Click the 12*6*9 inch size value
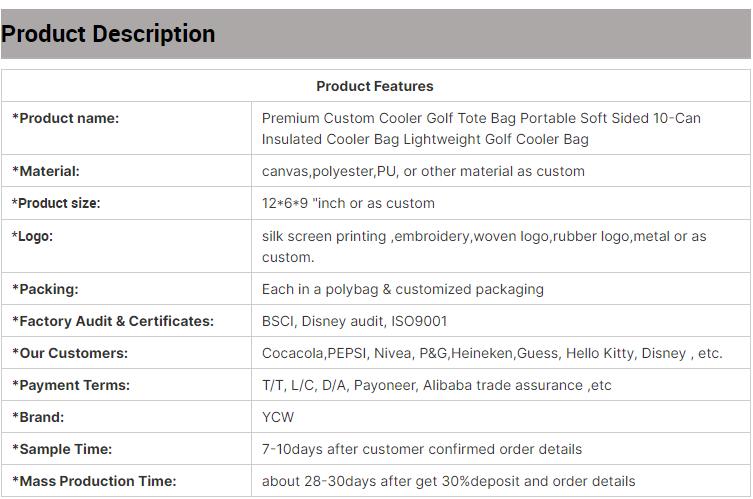Screen dimensions: 753x499 (x=348, y=203)
